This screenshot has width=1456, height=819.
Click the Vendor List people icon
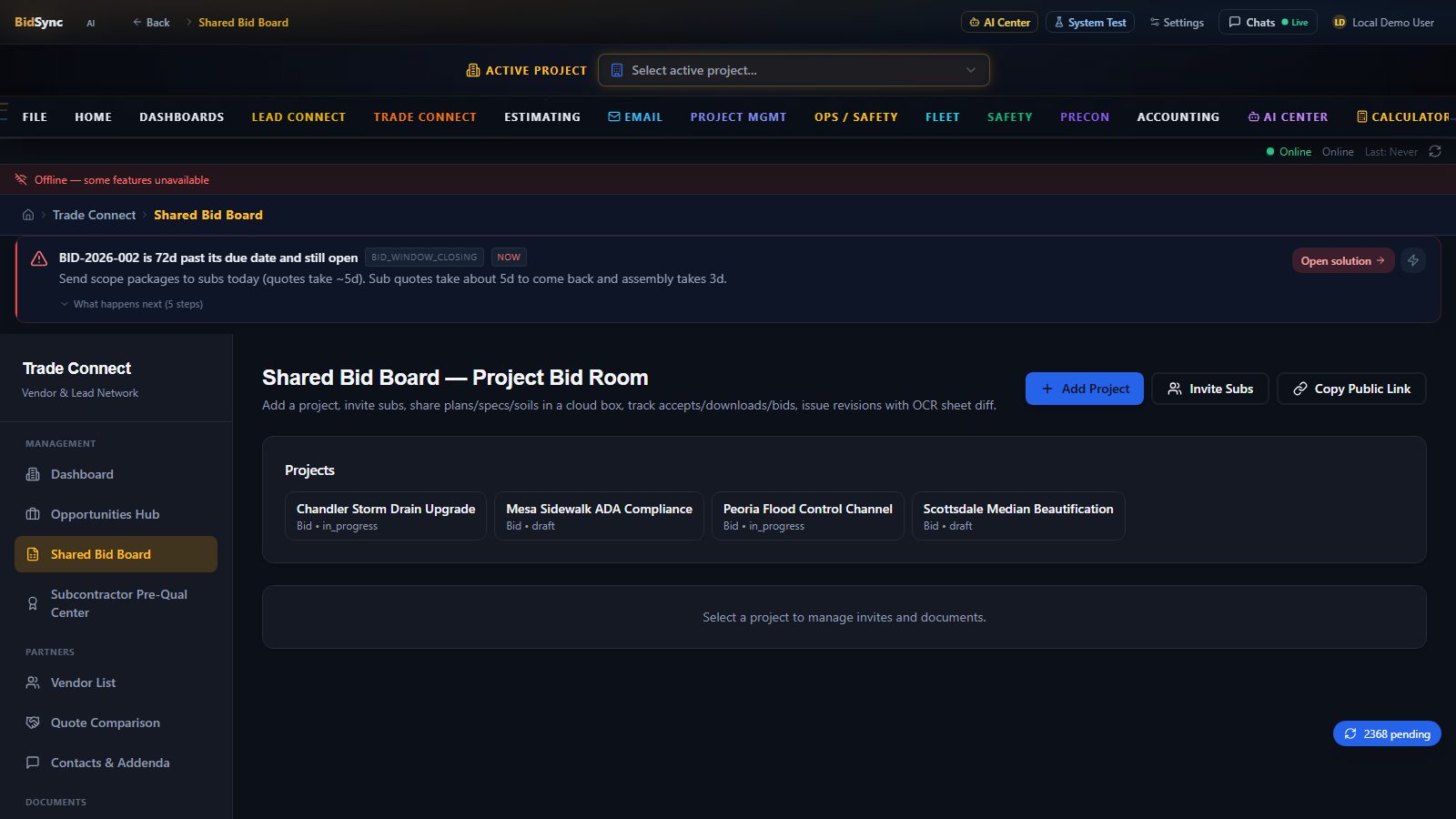click(33, 682)
